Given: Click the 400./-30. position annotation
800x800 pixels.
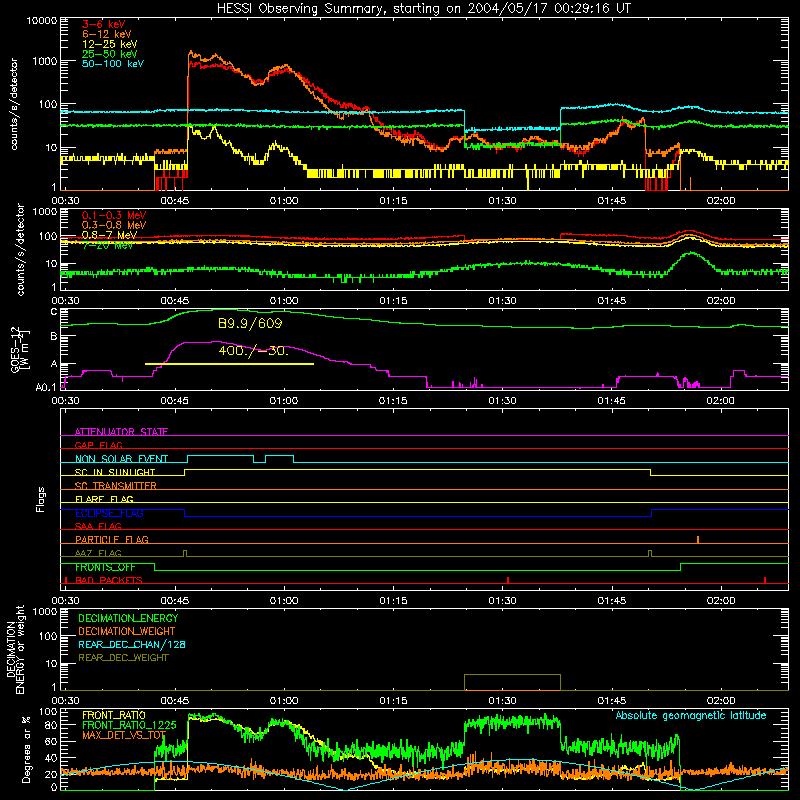Looking at the screenshot, I should [x=254, y=351].
